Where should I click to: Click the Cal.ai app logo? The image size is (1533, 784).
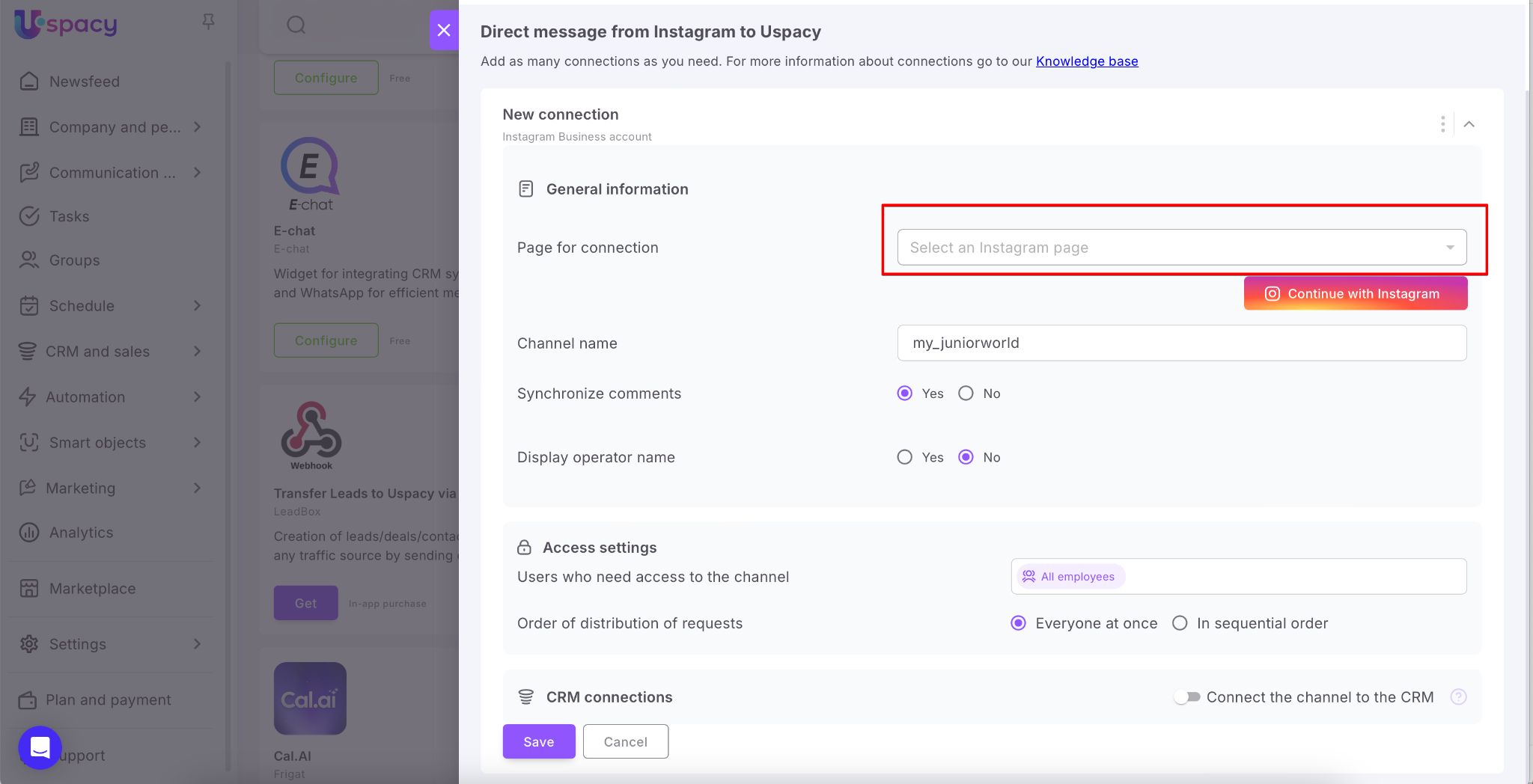tap(310, 698)
